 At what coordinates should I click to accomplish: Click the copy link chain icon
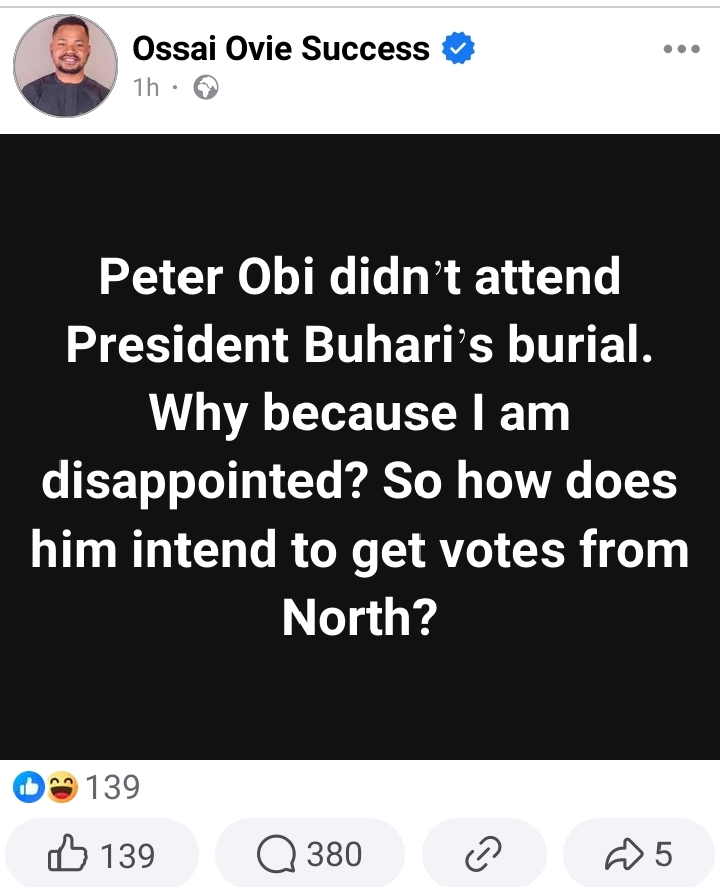point(483,855)
